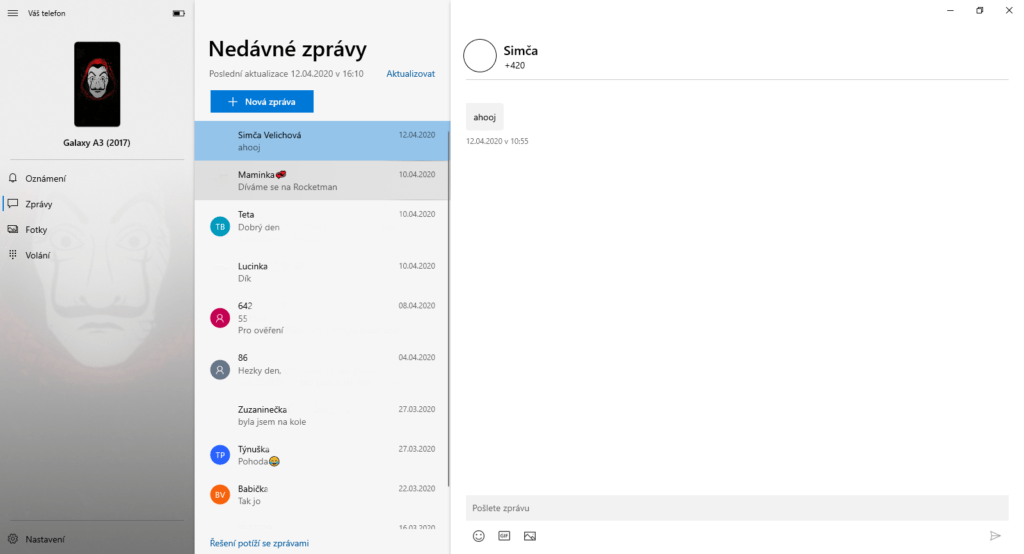The image size is (1024, 554).
Task: Go to the Volání section
Action: click(x=37, y=255)
